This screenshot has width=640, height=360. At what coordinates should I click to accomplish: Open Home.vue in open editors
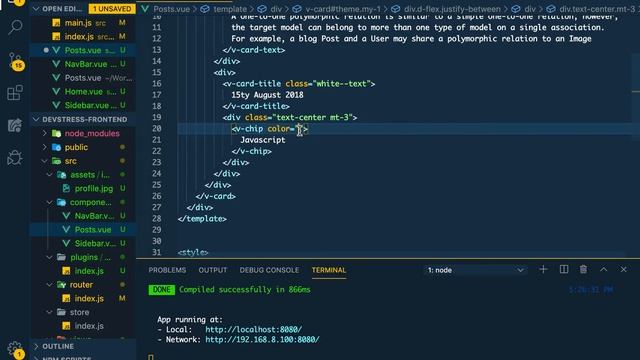click(82, 92)
